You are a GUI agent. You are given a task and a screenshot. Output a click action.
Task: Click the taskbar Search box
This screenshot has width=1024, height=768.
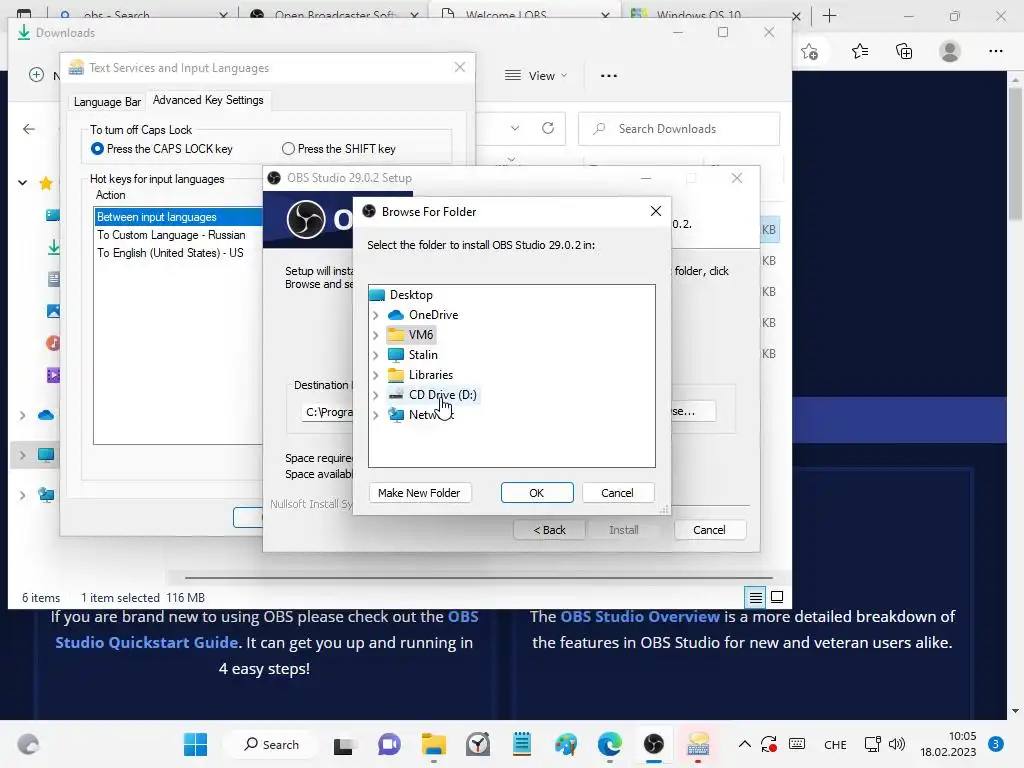(272, 744)
